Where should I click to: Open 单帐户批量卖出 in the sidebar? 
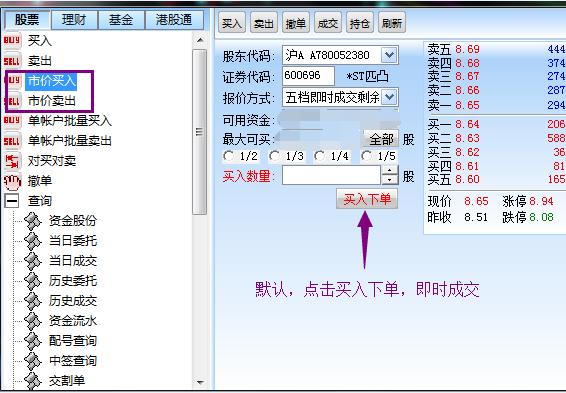(x=70, y=141)
